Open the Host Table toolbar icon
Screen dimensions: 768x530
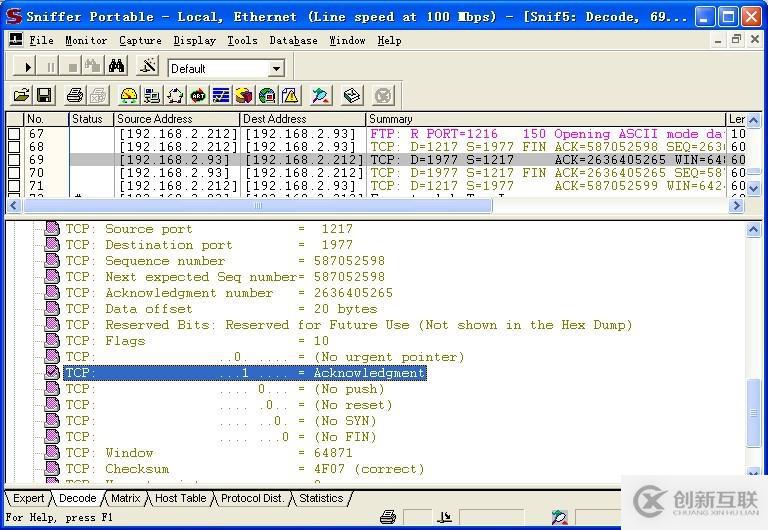(152, 96)
